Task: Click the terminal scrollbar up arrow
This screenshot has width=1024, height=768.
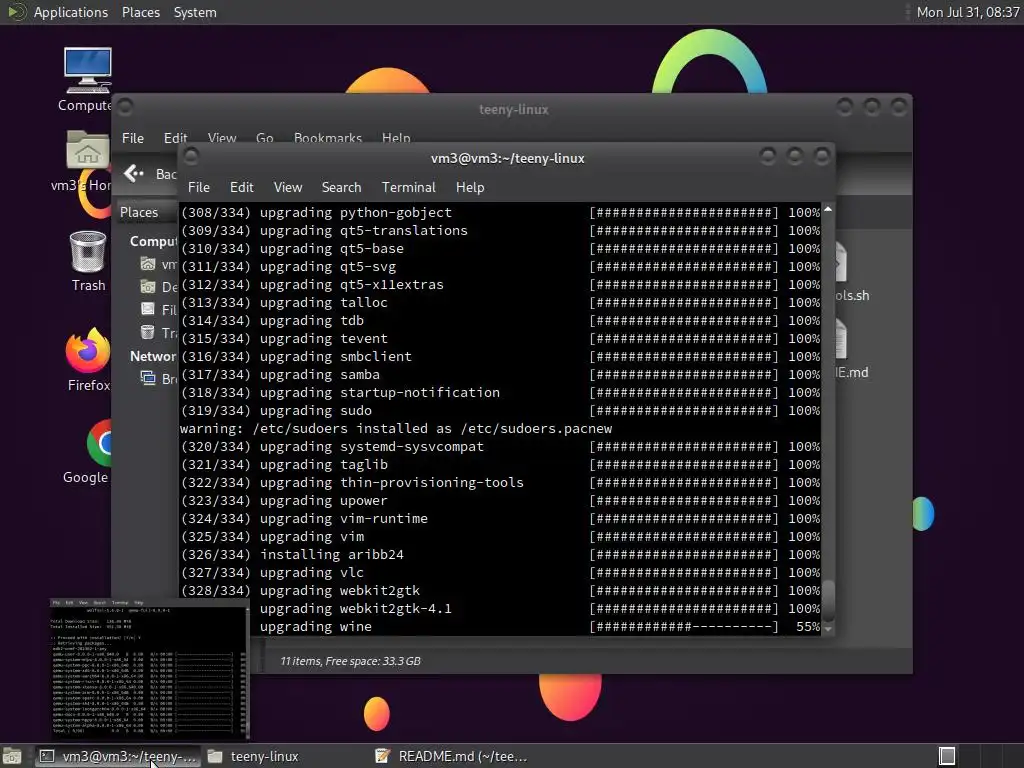Action: point(827,209)
